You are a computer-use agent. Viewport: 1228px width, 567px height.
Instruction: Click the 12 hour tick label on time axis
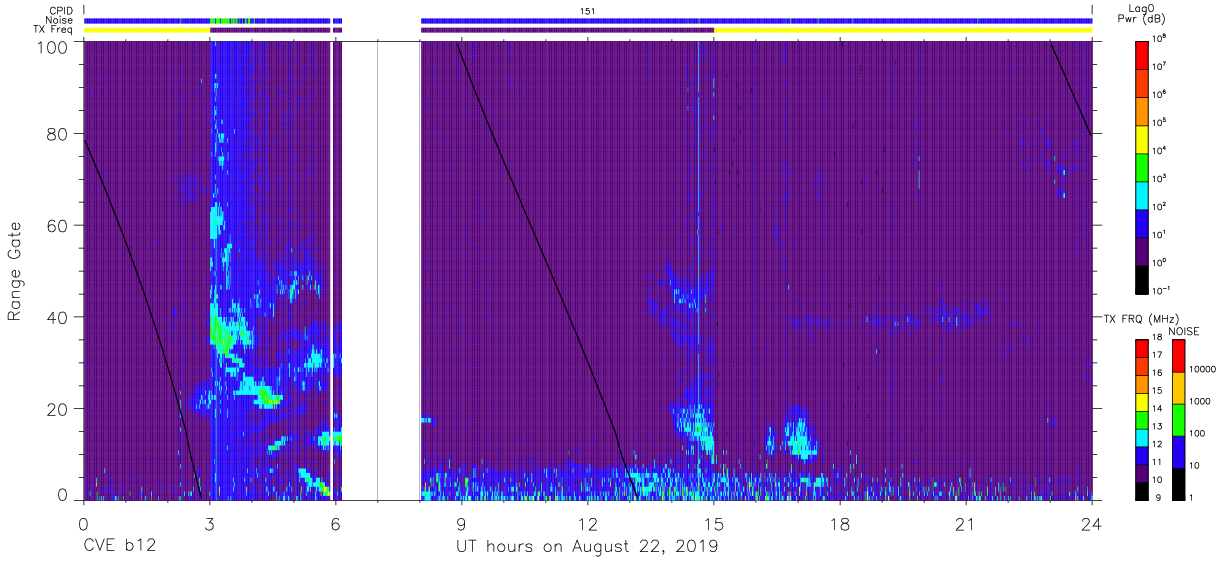[x=588, y=523]
